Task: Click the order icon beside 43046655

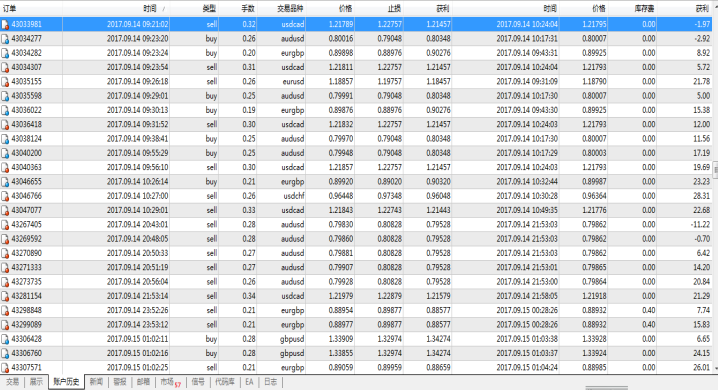Action: (5, 182)
